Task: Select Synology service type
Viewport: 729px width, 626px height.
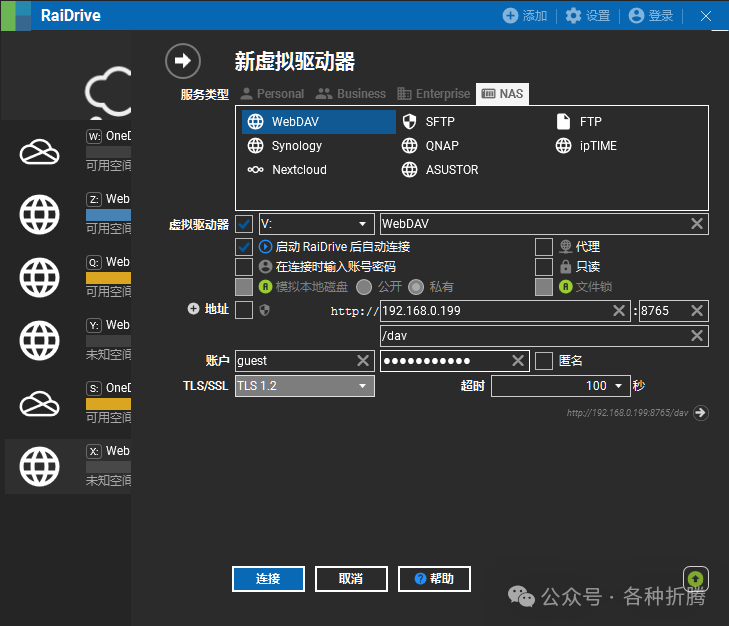Action: point(285,146)
